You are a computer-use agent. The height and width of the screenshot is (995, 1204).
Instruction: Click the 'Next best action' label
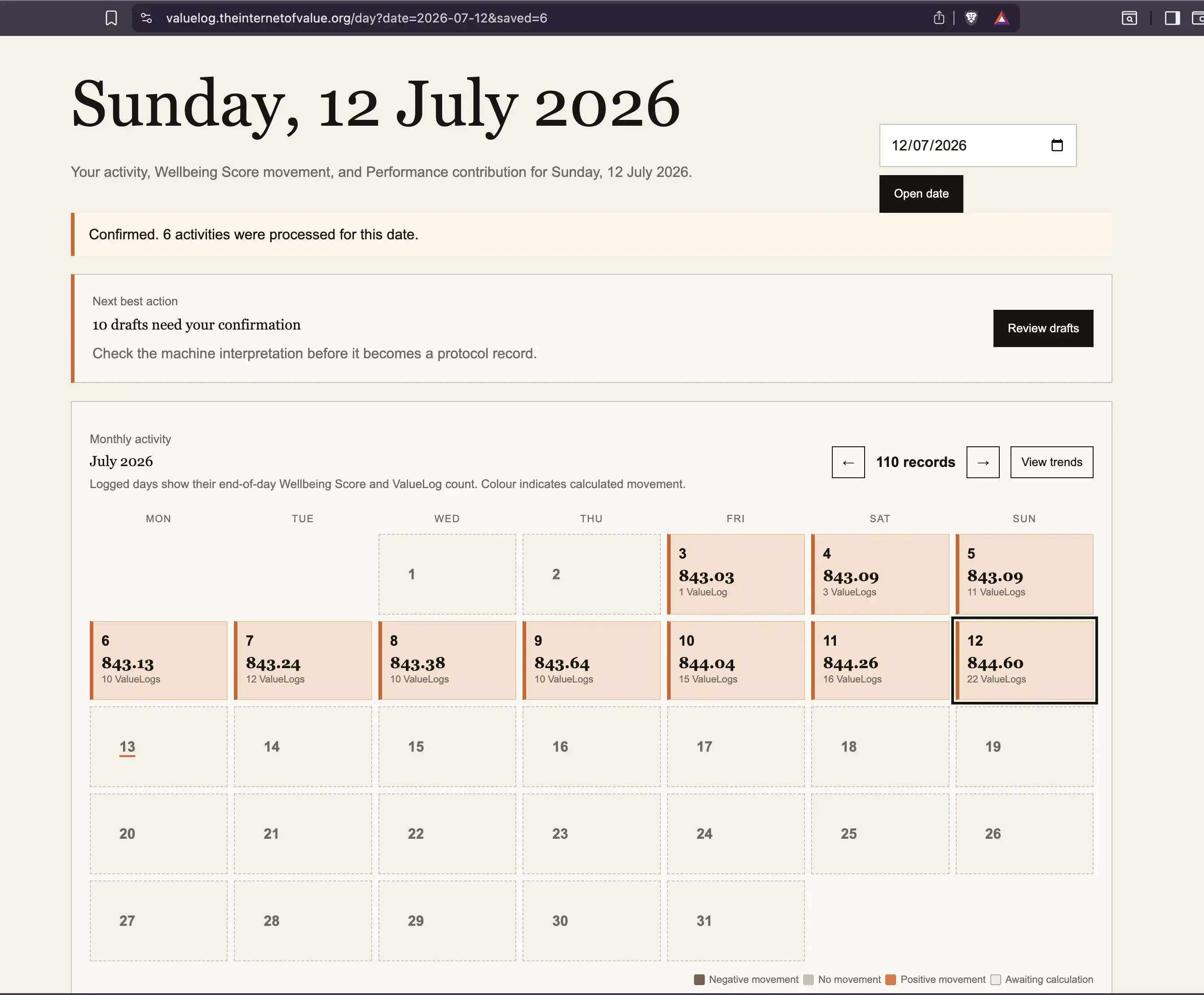click(x=135, y=301)
